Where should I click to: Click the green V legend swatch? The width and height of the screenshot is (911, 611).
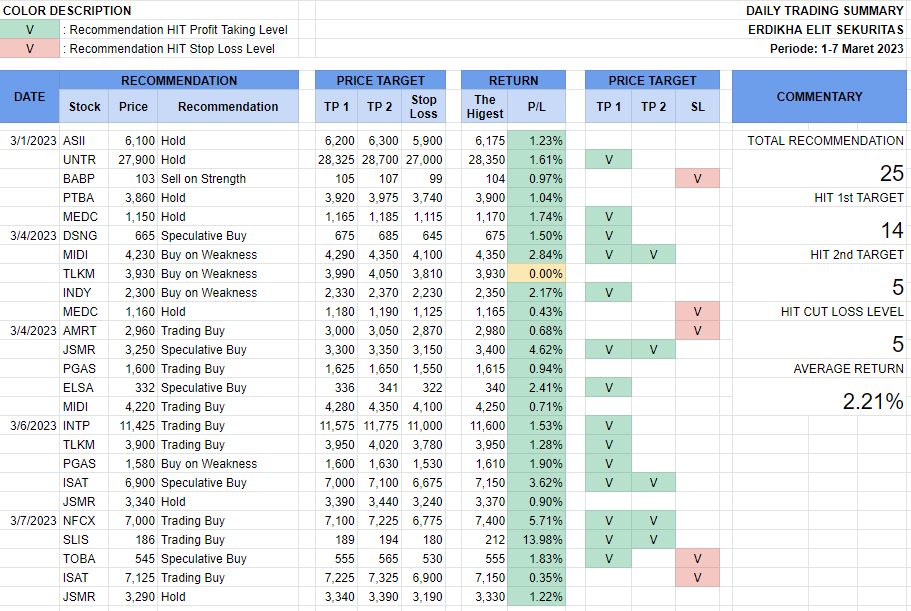tap(29, 29)
